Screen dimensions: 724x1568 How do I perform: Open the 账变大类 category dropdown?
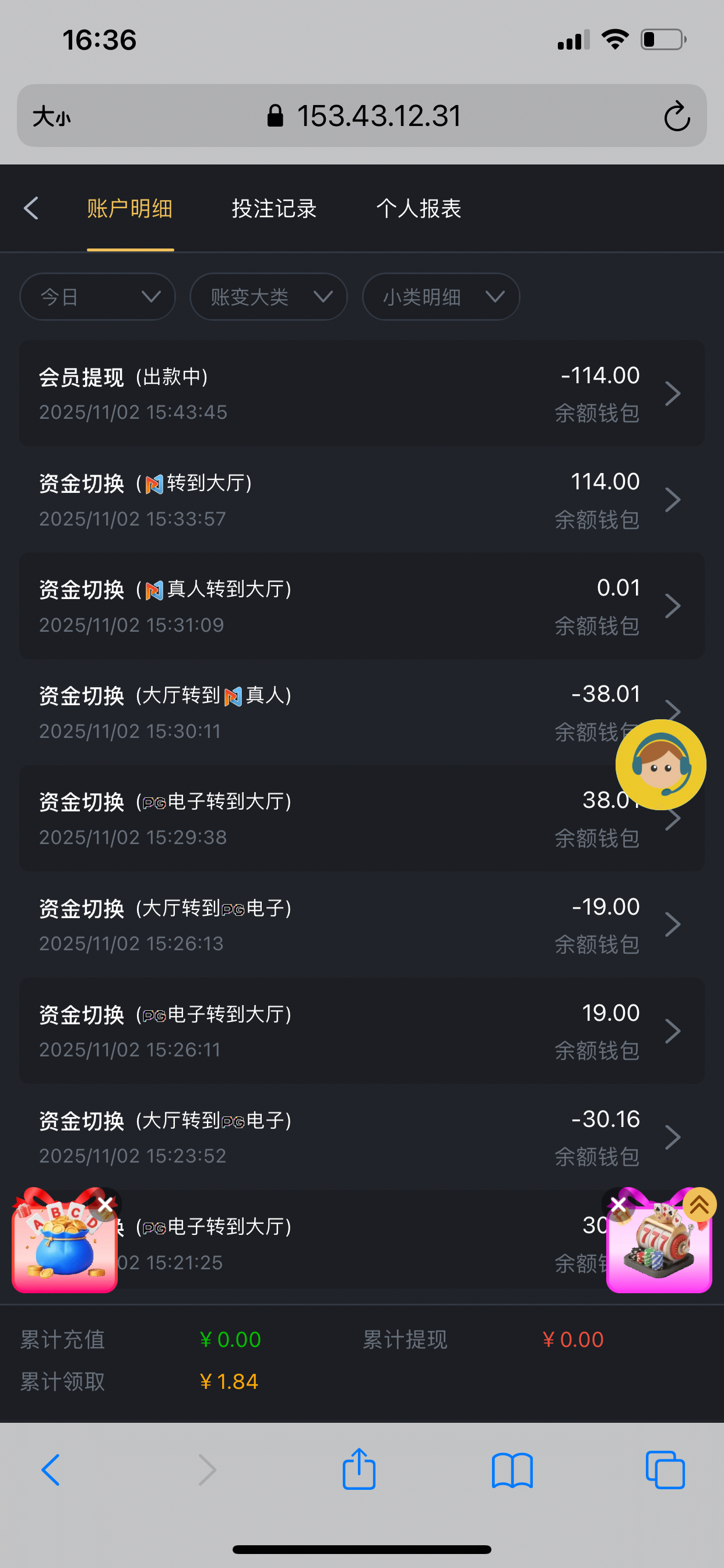tap(268, 297)
